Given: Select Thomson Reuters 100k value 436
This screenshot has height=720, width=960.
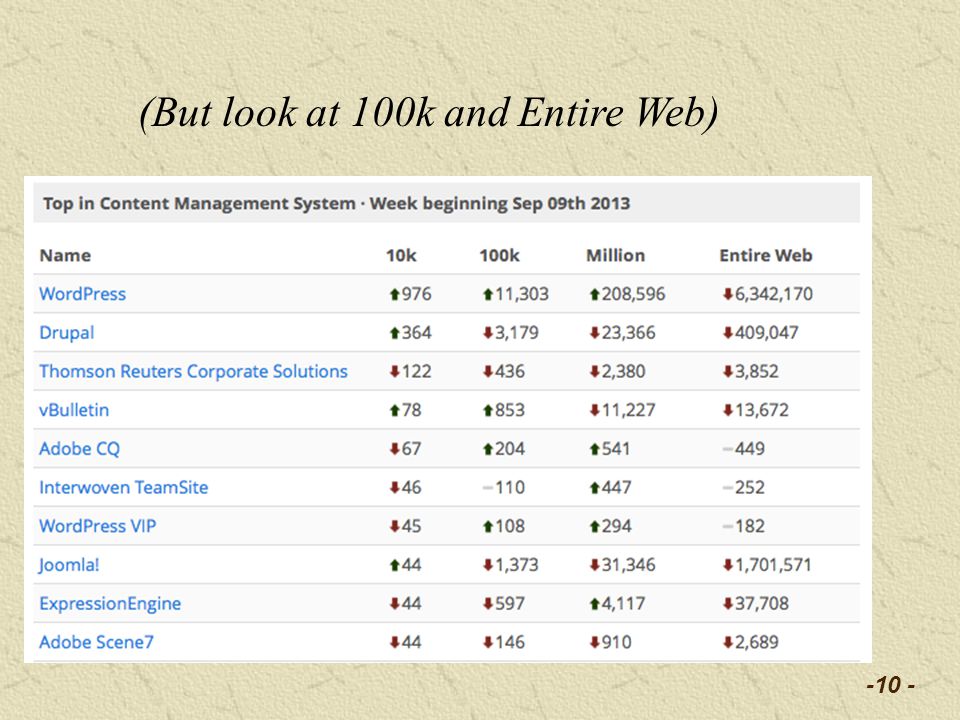Looking at the screenshot, I should [509, 371].
